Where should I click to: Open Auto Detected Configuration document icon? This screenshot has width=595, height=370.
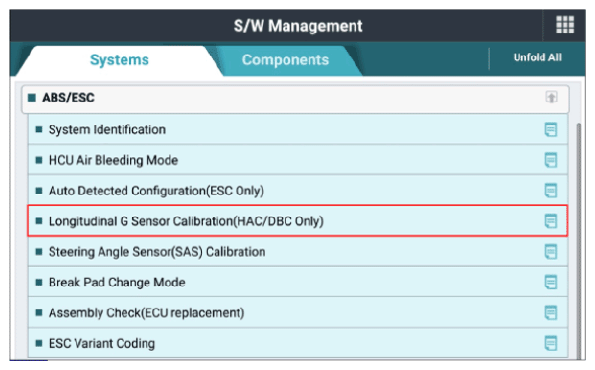click(551, 190)
